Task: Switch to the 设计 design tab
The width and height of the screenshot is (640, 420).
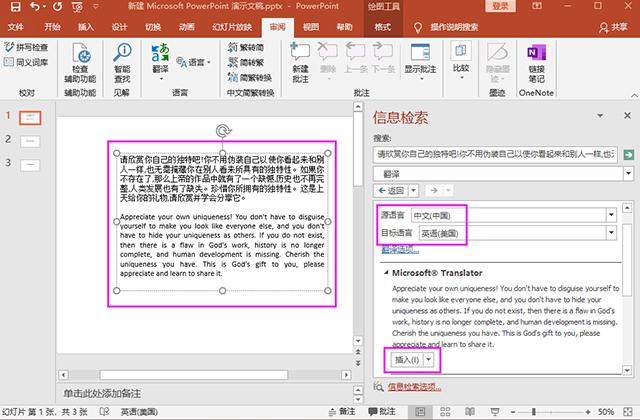Action: tap(119, 27)
